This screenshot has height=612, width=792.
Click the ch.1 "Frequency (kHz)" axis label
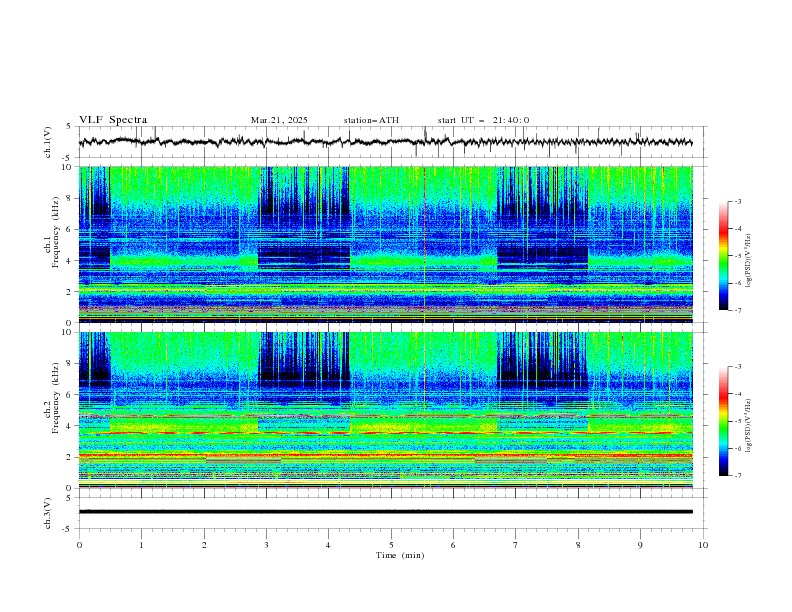[56, 233]
